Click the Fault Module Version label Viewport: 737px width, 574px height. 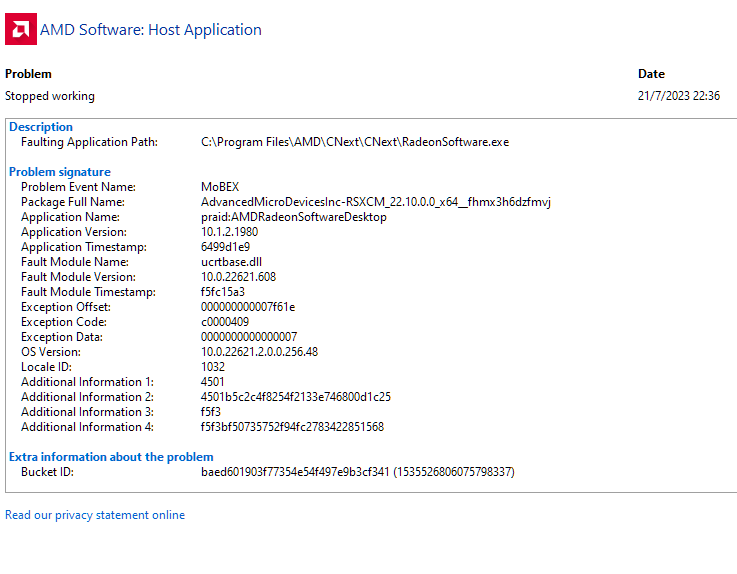pyautogui.click(x=78, y=277)
